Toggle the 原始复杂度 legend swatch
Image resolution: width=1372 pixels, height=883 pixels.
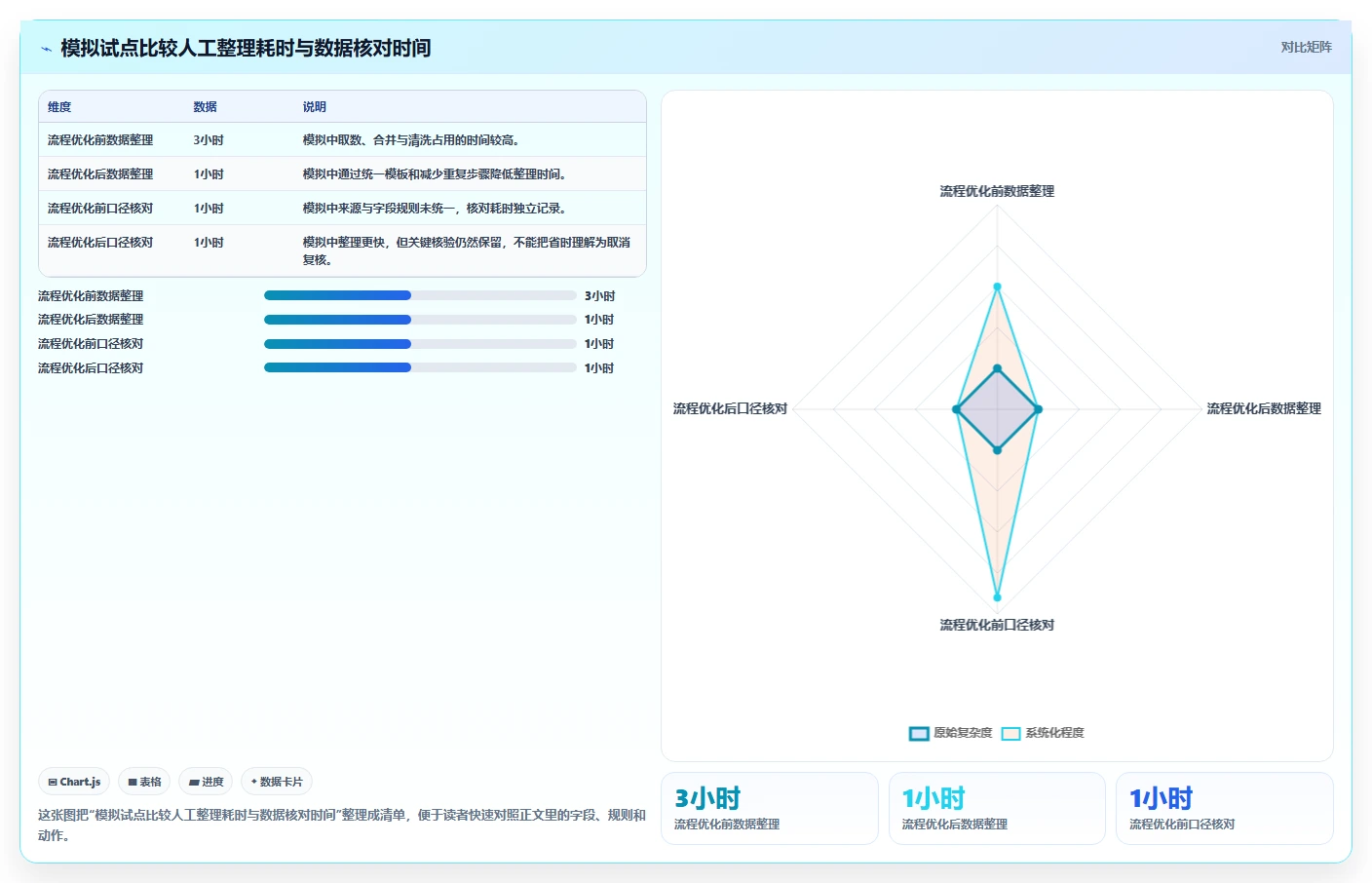tap(919, 734)
